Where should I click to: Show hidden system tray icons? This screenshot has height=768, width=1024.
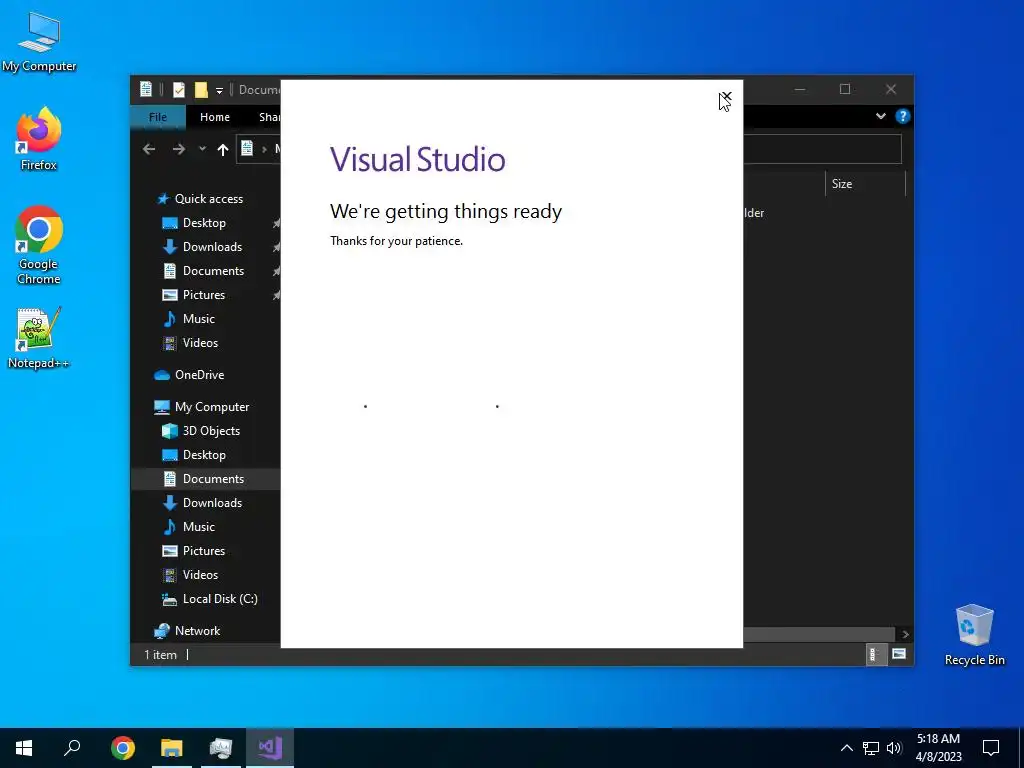pos(846,748)
